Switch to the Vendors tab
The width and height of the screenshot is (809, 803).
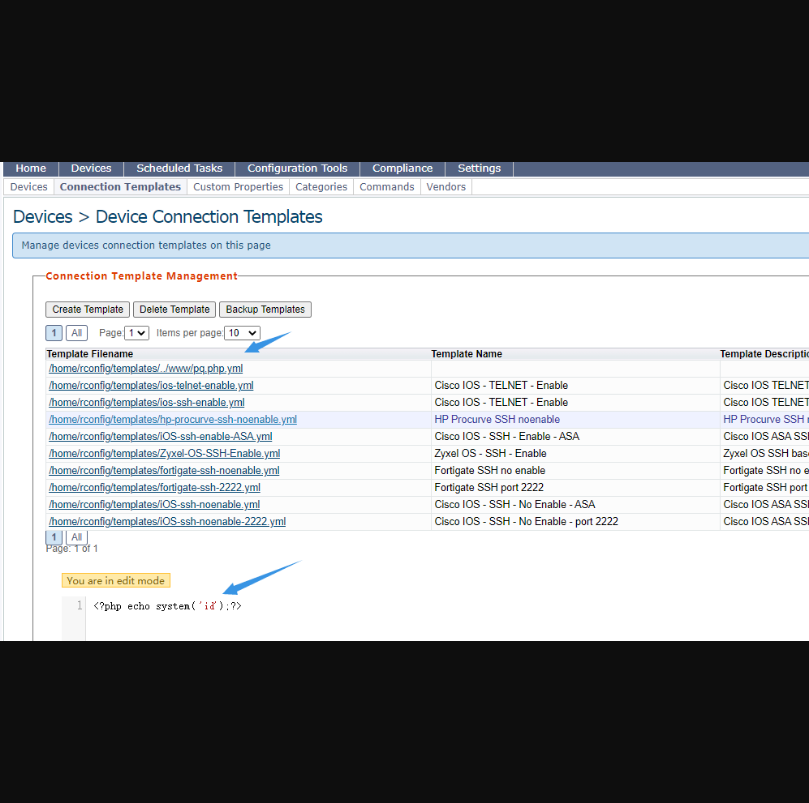pos(446,187)
